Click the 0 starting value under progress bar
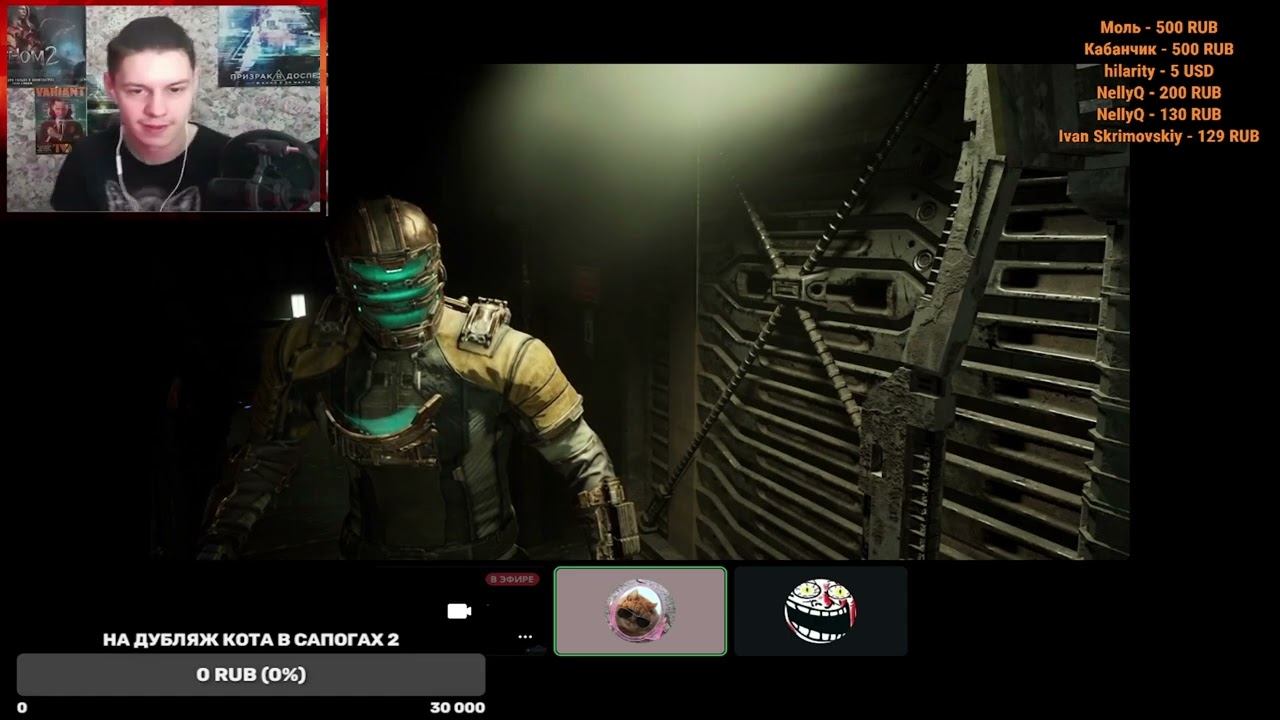 coord(22,707)
